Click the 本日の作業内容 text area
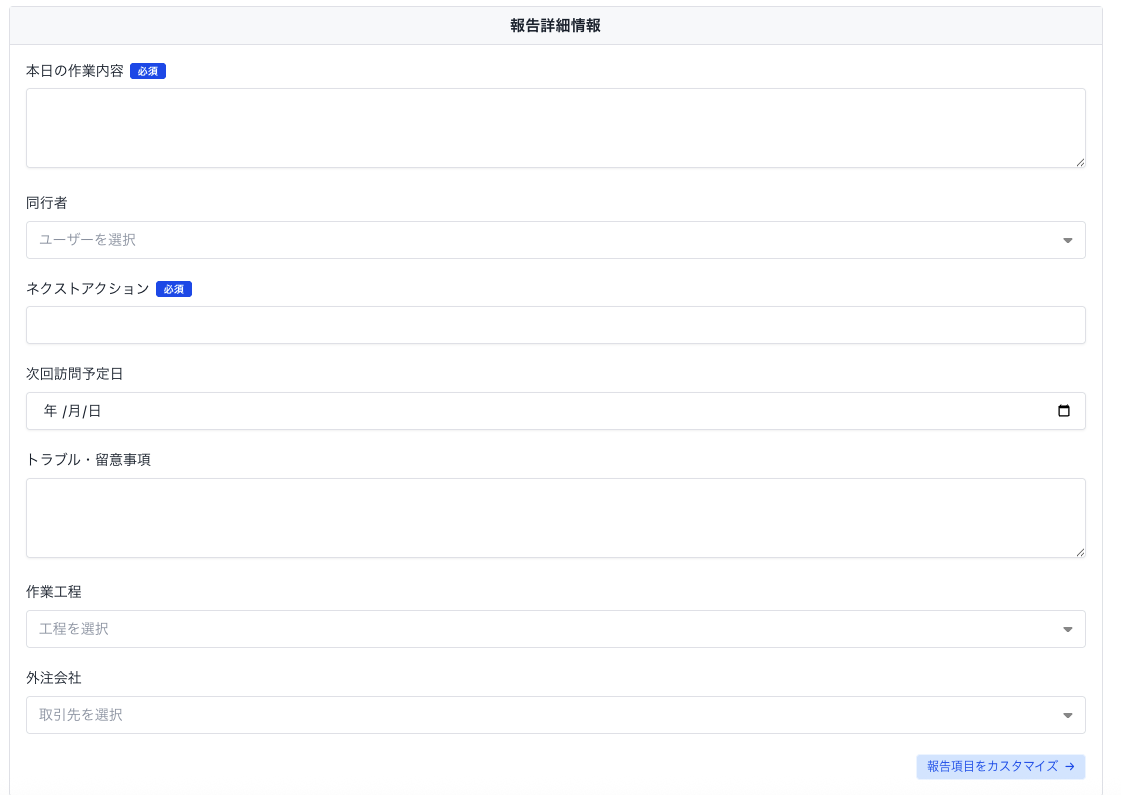The image size is (1121, 795). [555, 127]
